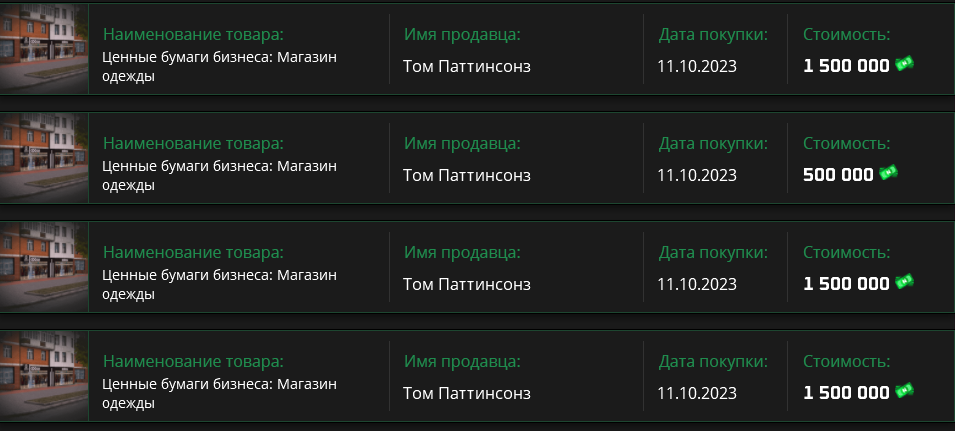Click the item name text in the third row
The image size is (955, 431).
[x=219, y=284]
